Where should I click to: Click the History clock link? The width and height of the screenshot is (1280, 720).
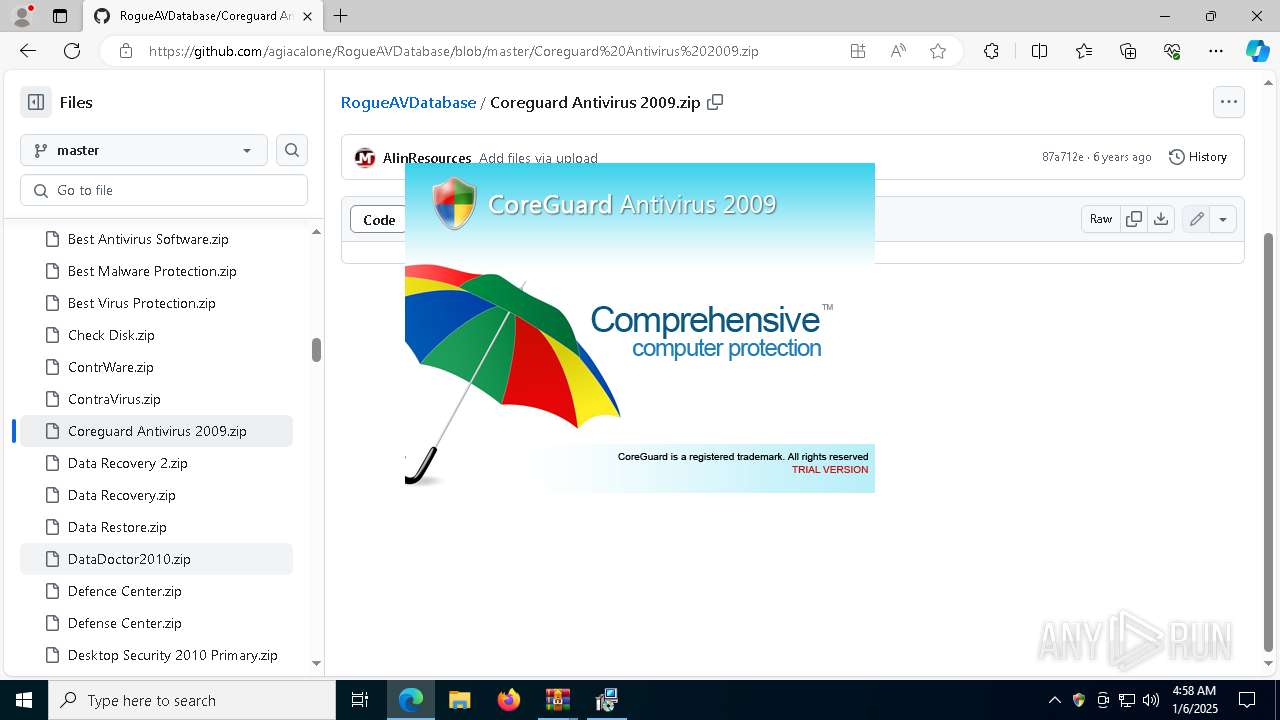[1198, 157]
